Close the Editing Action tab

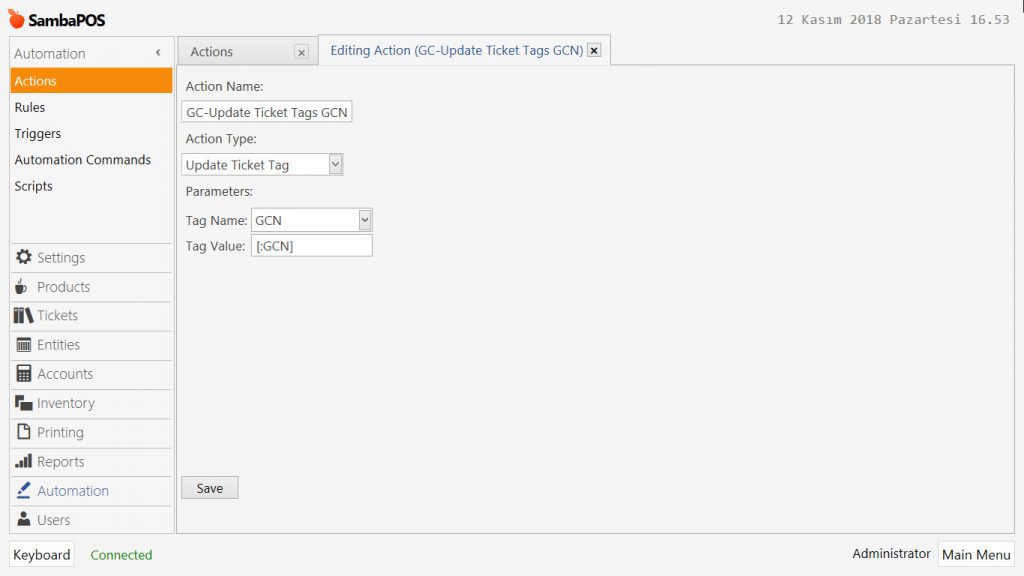pos(594,50)
